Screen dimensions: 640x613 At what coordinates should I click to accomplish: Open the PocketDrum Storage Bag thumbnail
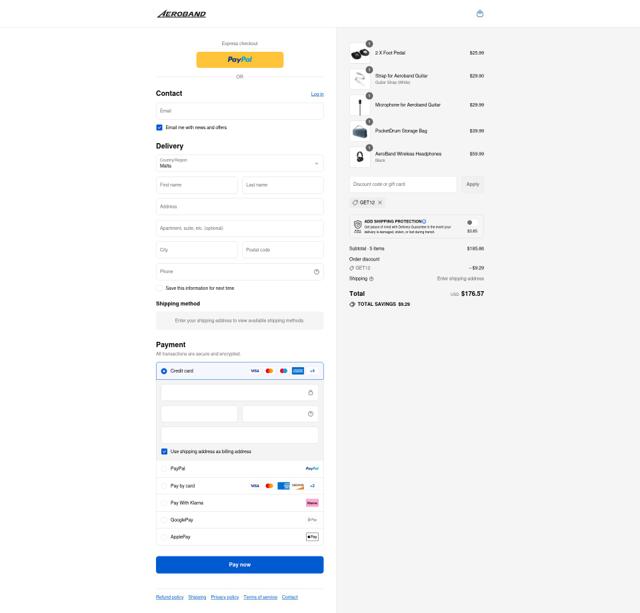360,131
